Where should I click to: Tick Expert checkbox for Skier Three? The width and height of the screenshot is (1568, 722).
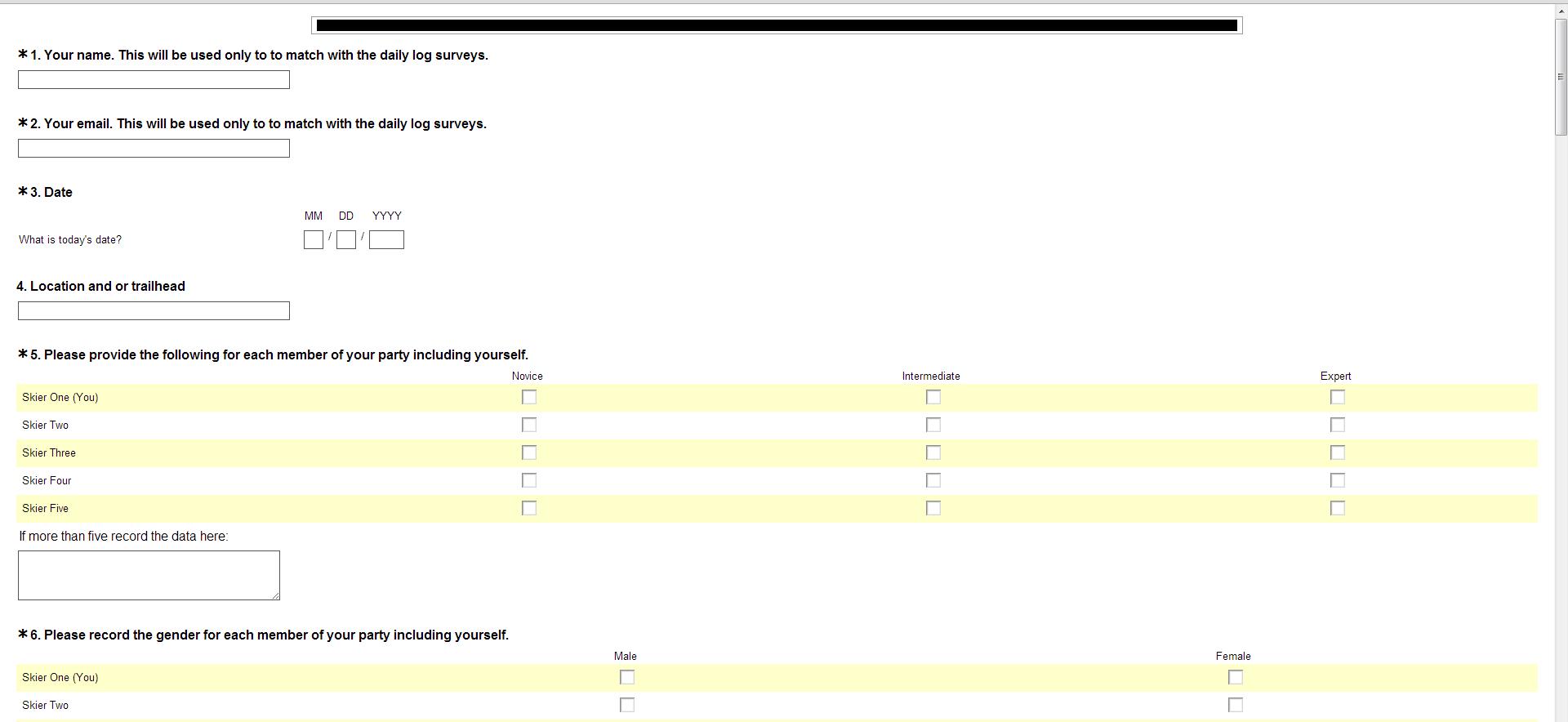pyautogui.click(x=1338, y=452)
